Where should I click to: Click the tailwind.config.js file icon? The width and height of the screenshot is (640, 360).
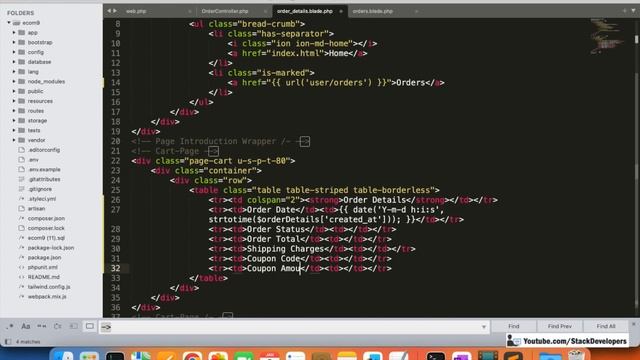(22, 287)
